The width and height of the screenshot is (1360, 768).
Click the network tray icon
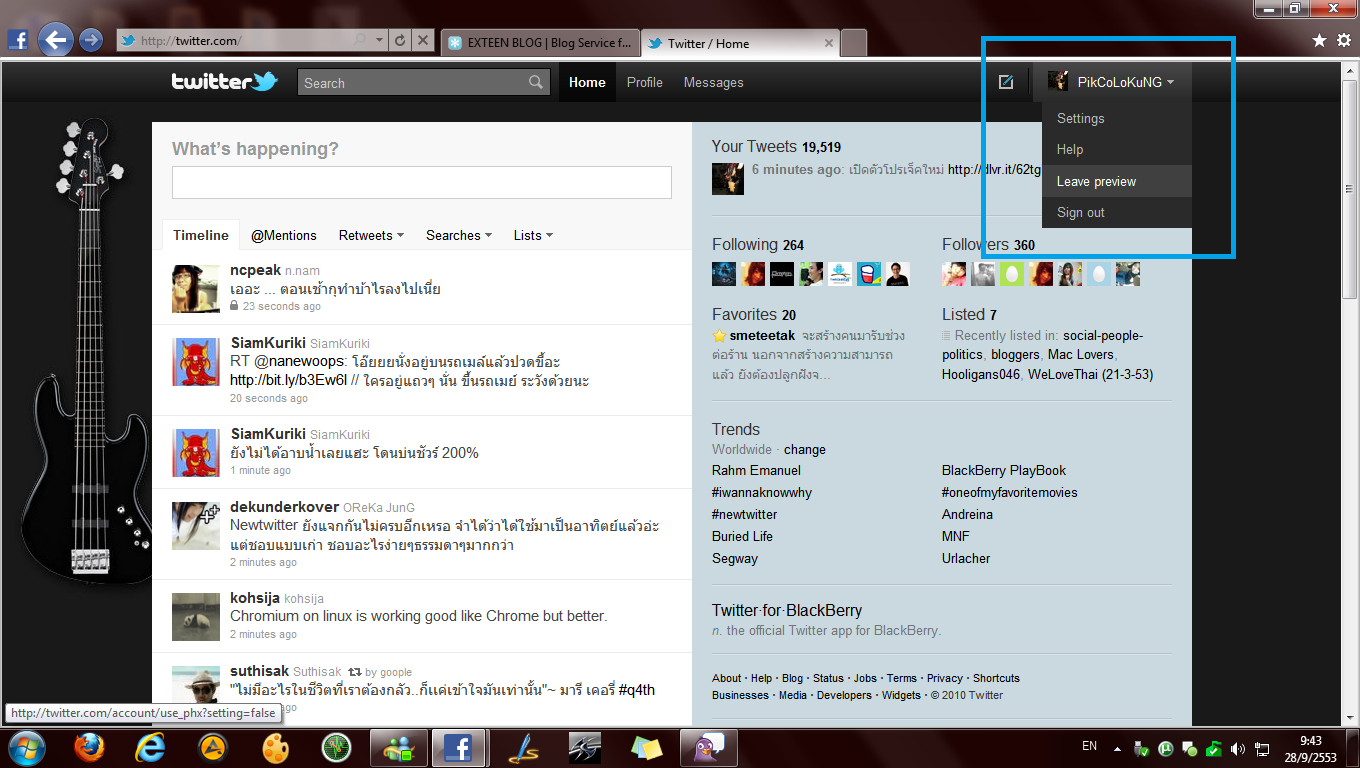pos(1262,748)
